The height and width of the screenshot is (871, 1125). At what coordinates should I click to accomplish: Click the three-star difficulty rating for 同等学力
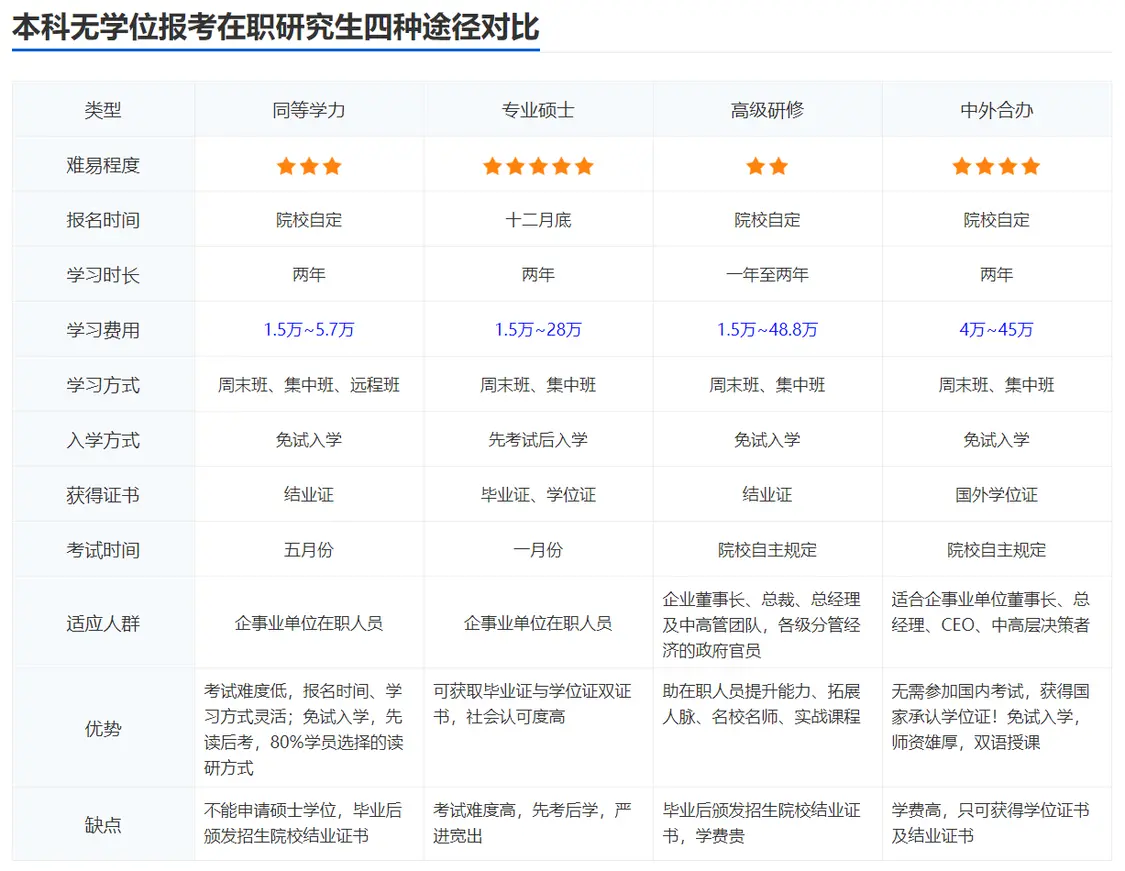click(x=309, y=166)
